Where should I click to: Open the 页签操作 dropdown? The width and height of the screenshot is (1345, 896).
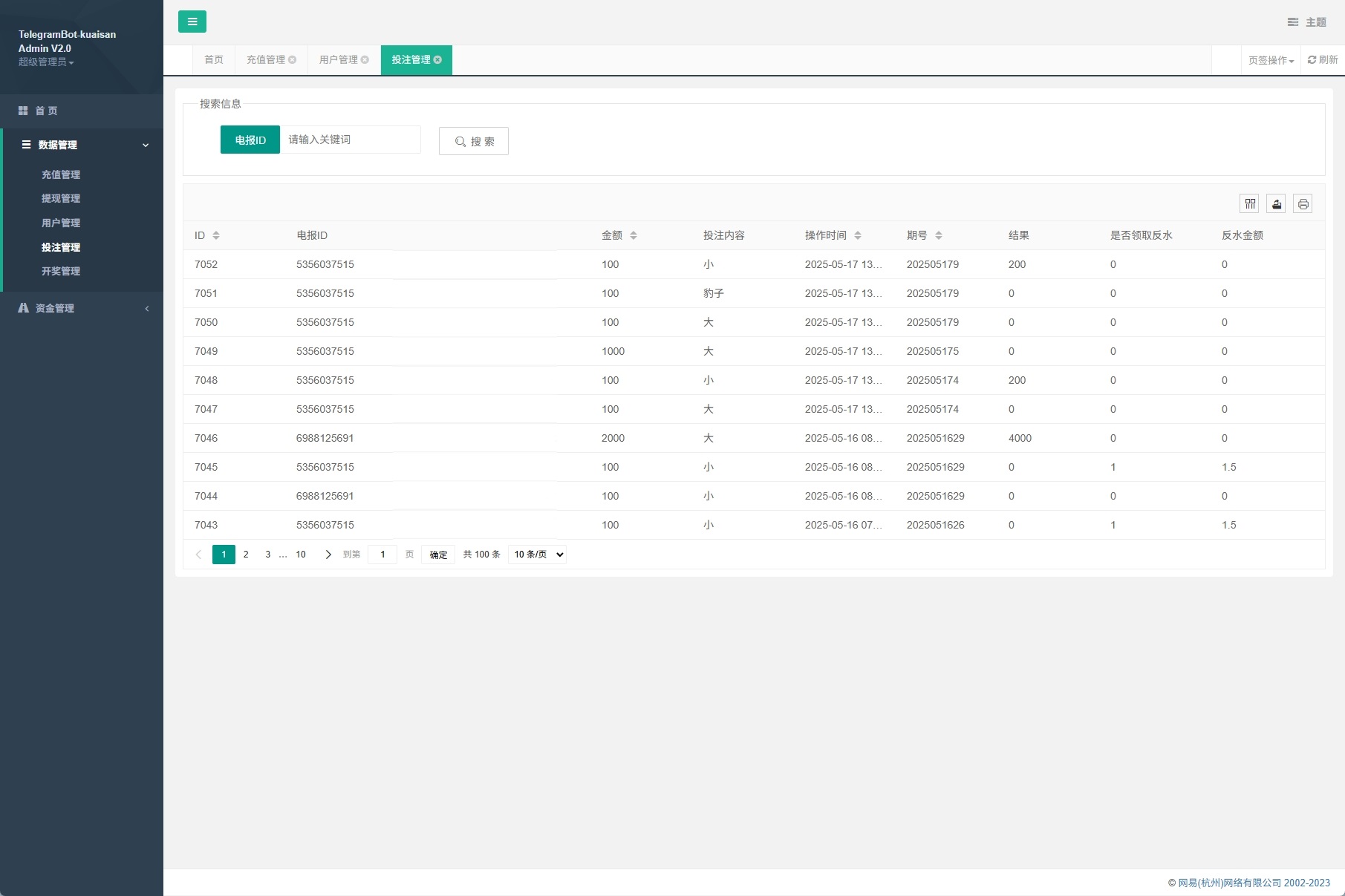coord(1271,60)
